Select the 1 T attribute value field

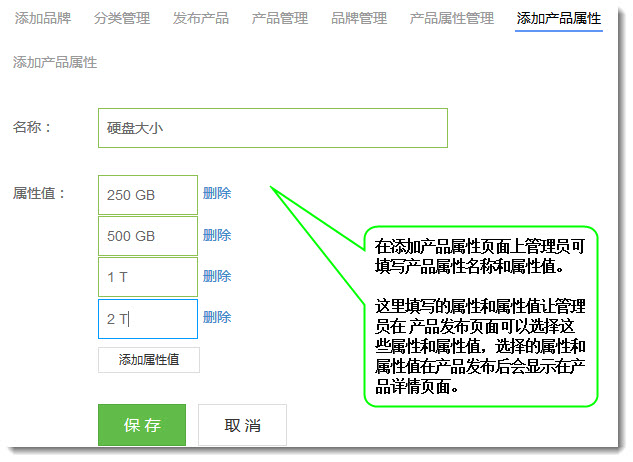pyautogui.click(x=148, y=277)
